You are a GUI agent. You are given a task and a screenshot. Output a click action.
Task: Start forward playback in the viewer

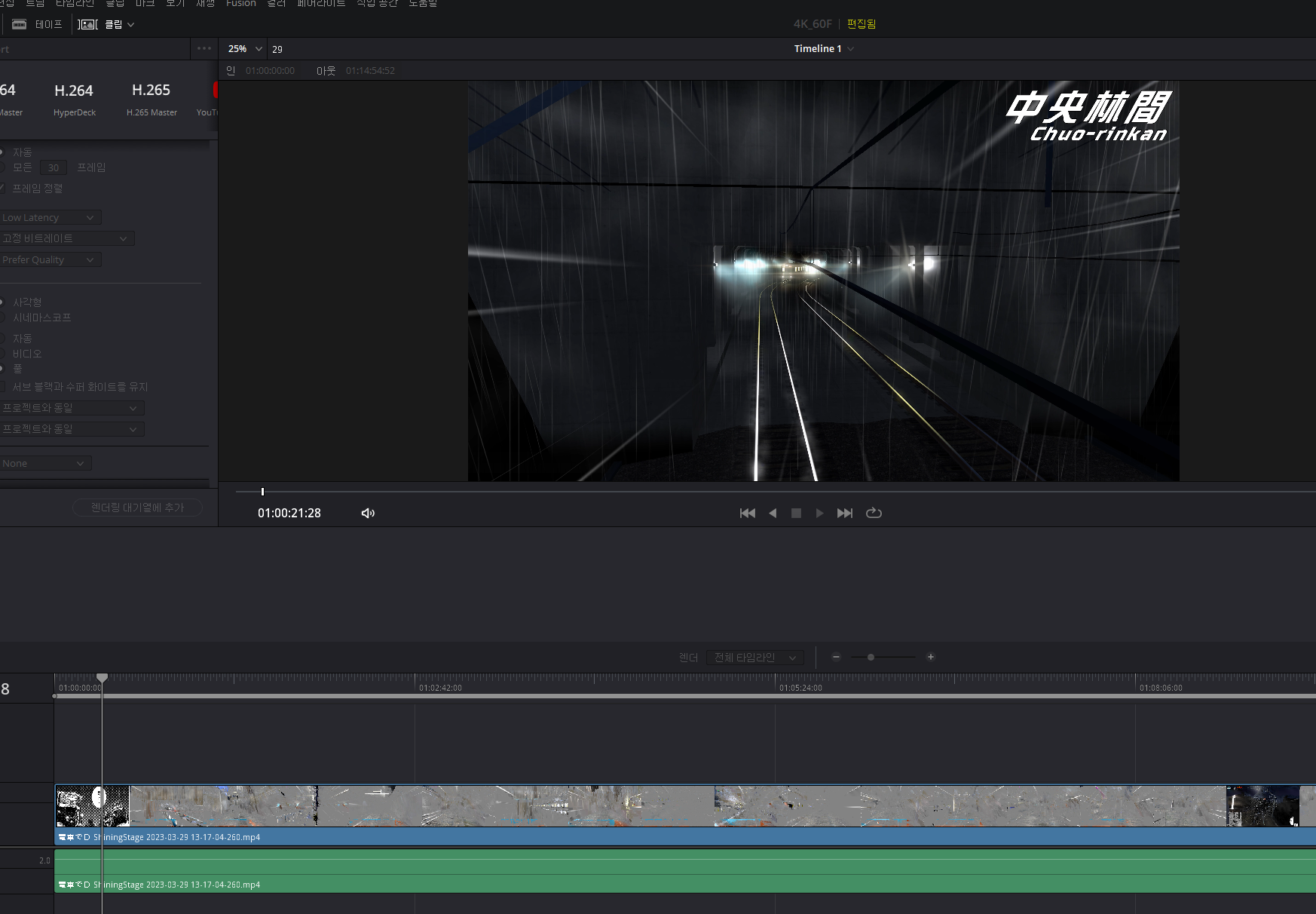tap(820, 513)
